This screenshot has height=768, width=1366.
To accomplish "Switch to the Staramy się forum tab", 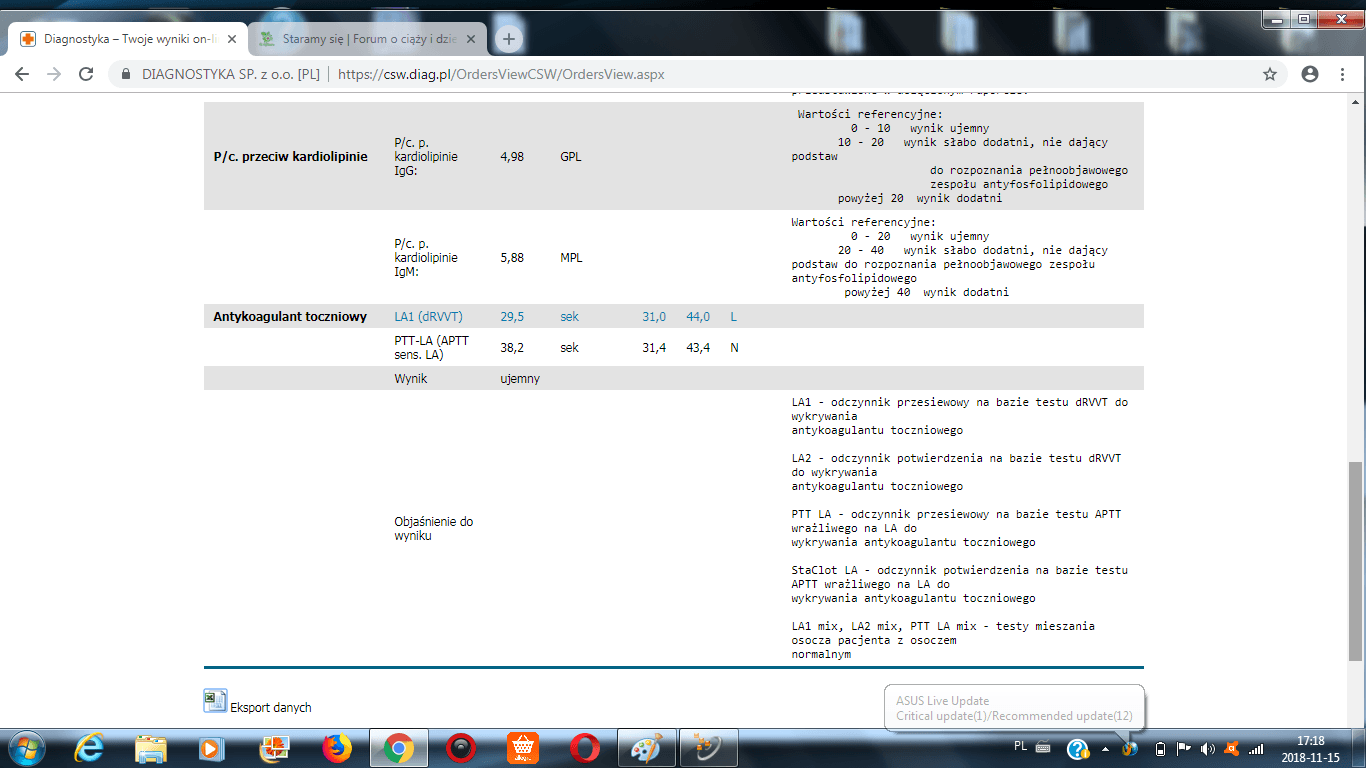I will point(356,39).
